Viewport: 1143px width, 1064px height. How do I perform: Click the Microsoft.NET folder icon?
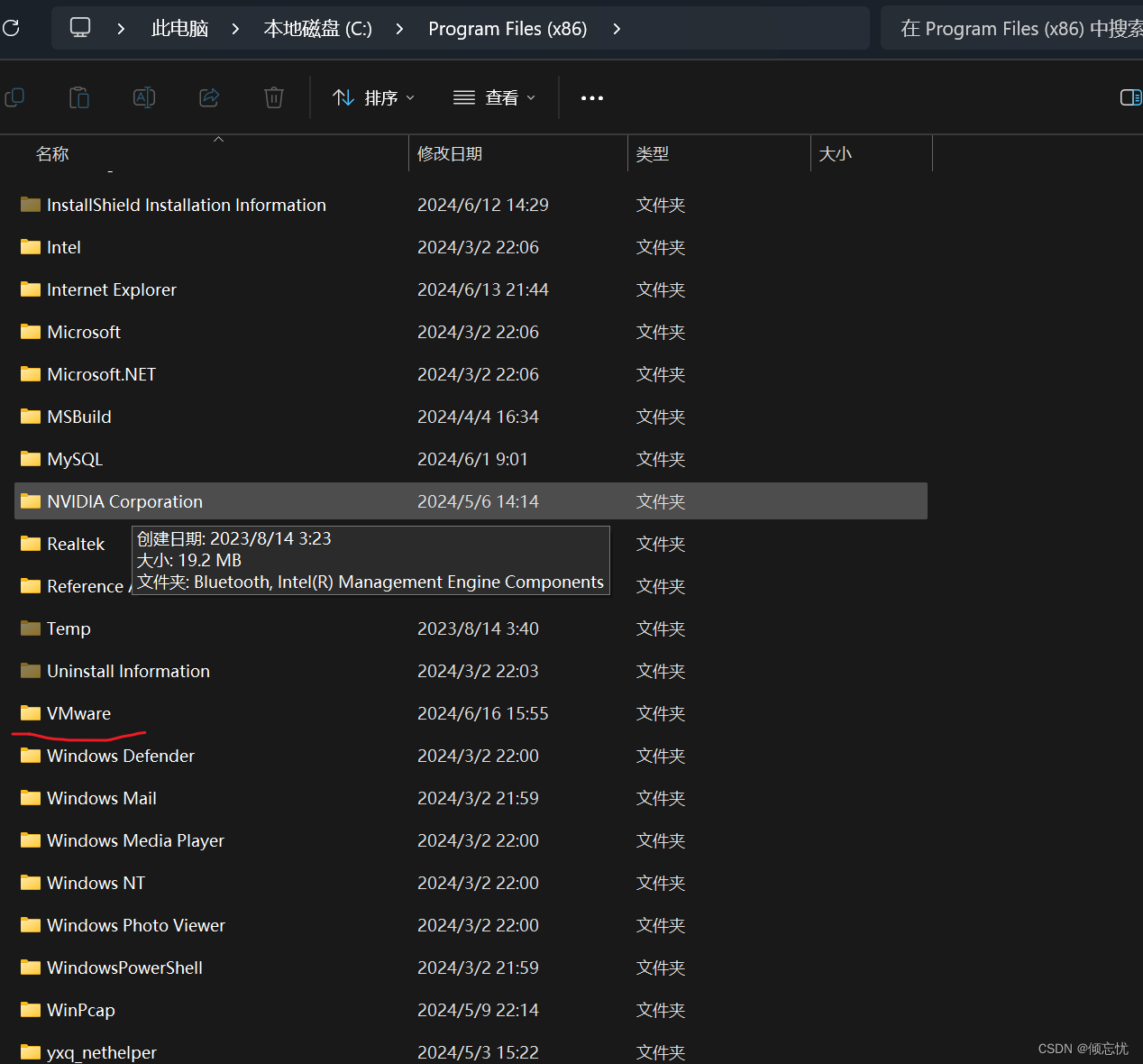pos(31,374)
